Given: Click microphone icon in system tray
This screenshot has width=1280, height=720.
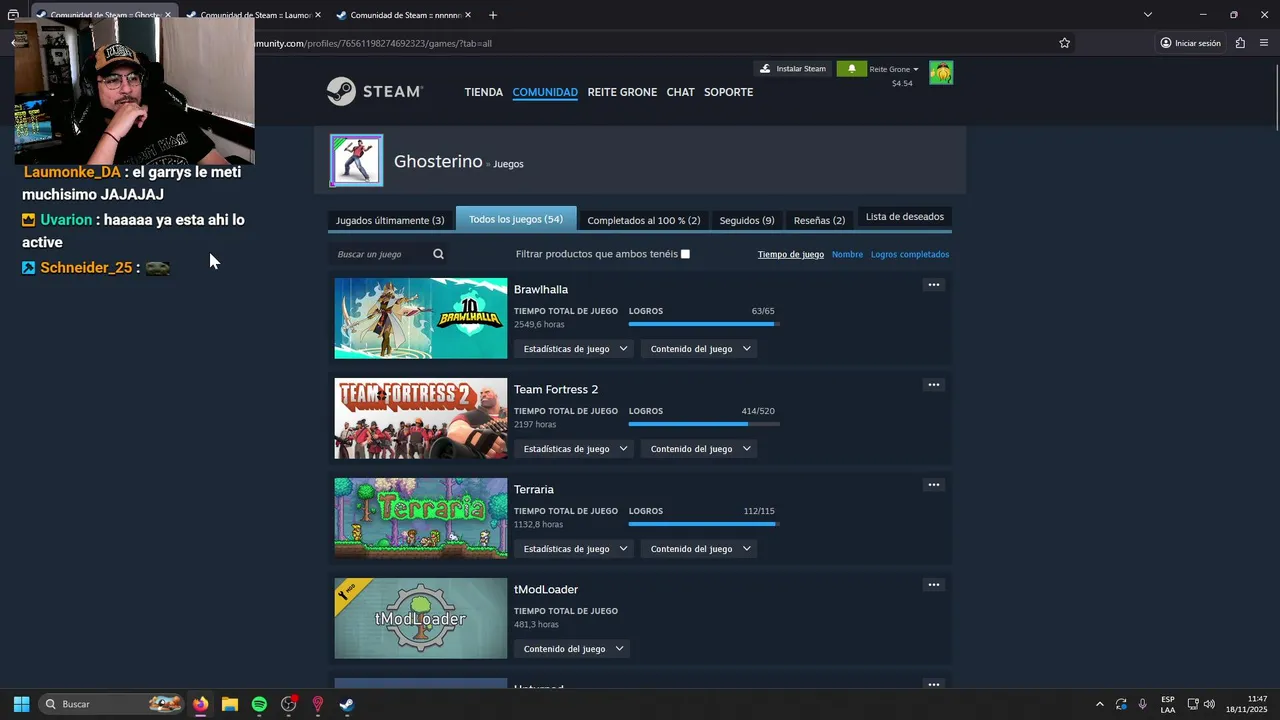Looking at the screenshot, I should (x=1143, y=704).
